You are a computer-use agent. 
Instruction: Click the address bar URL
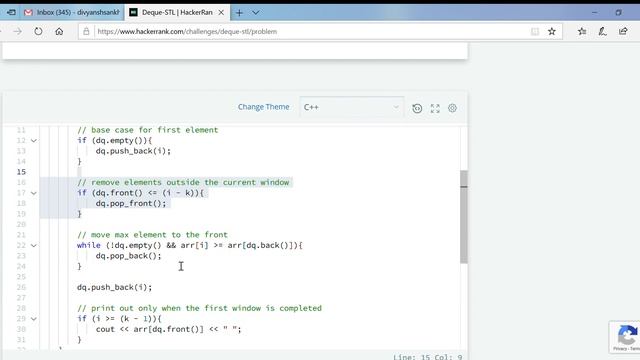point(187,31)
